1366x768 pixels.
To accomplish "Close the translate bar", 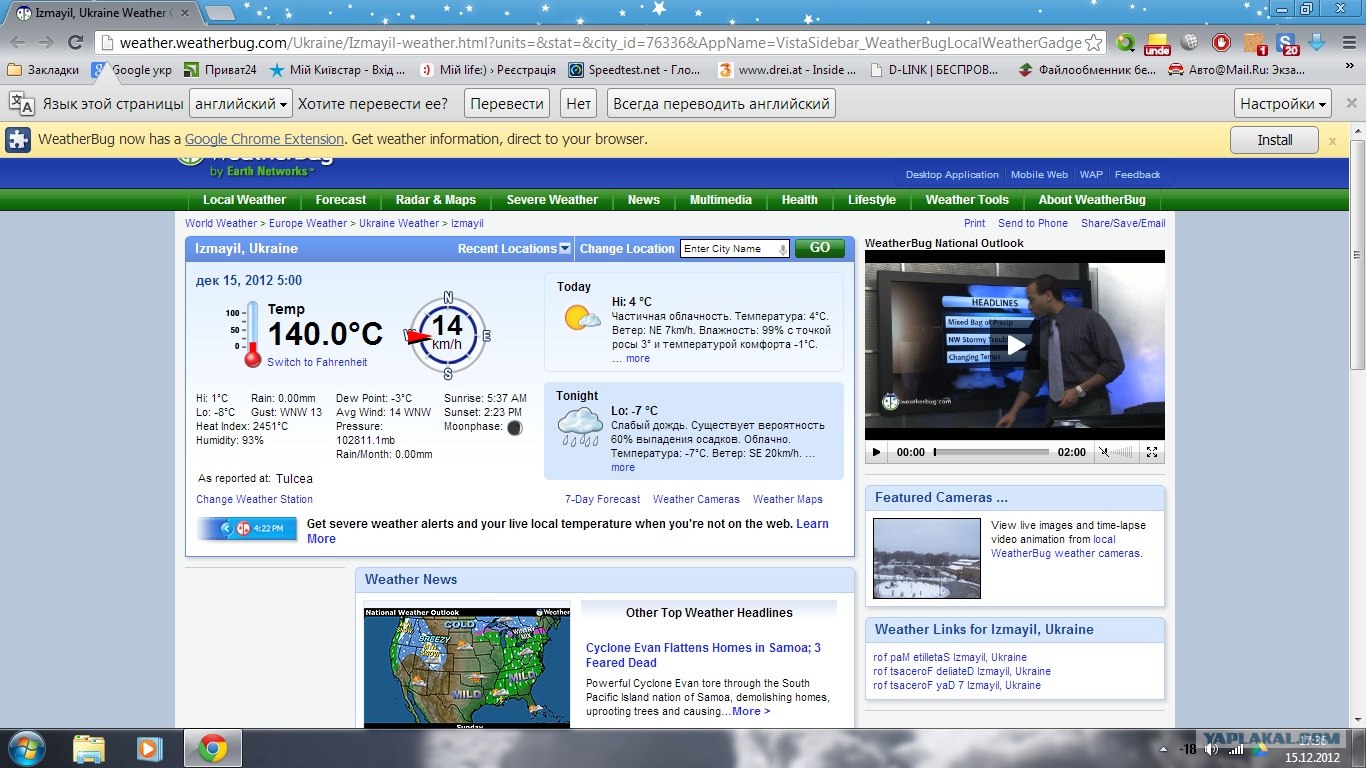I will click(x=1351, y=103).
